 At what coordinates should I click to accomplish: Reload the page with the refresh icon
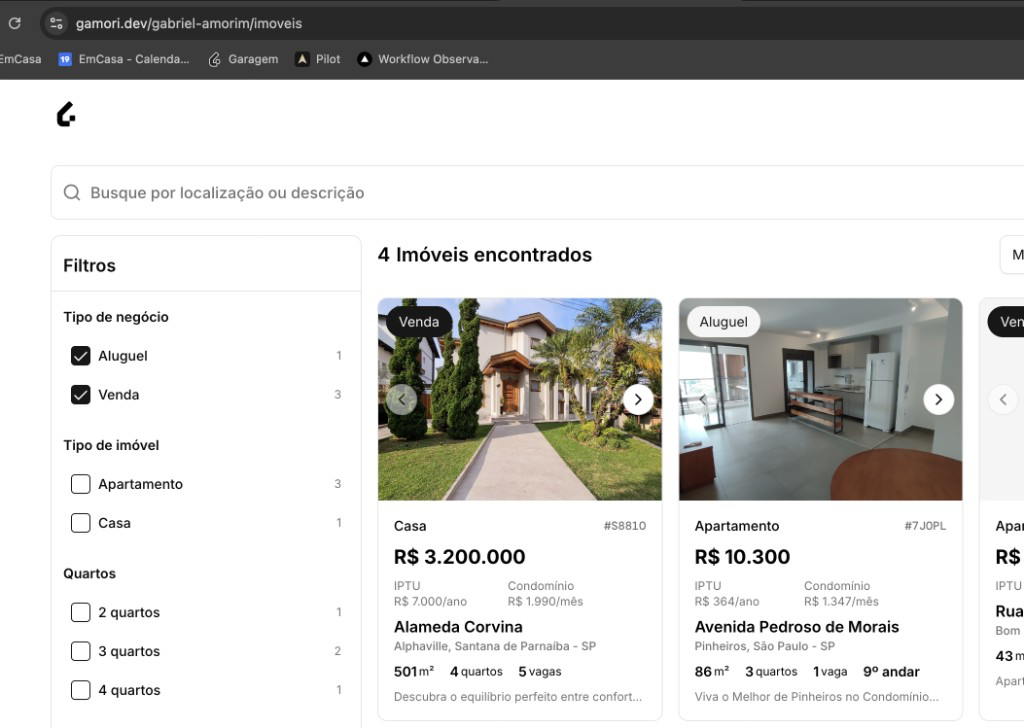tap(14, 24)
